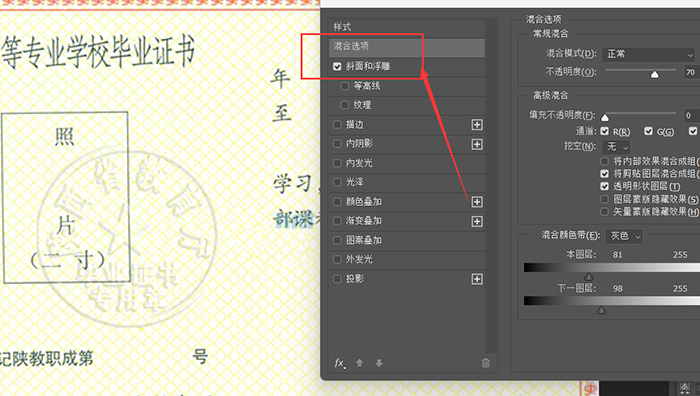Click plus icon beside 内阴影

click(x=477, y=144)
